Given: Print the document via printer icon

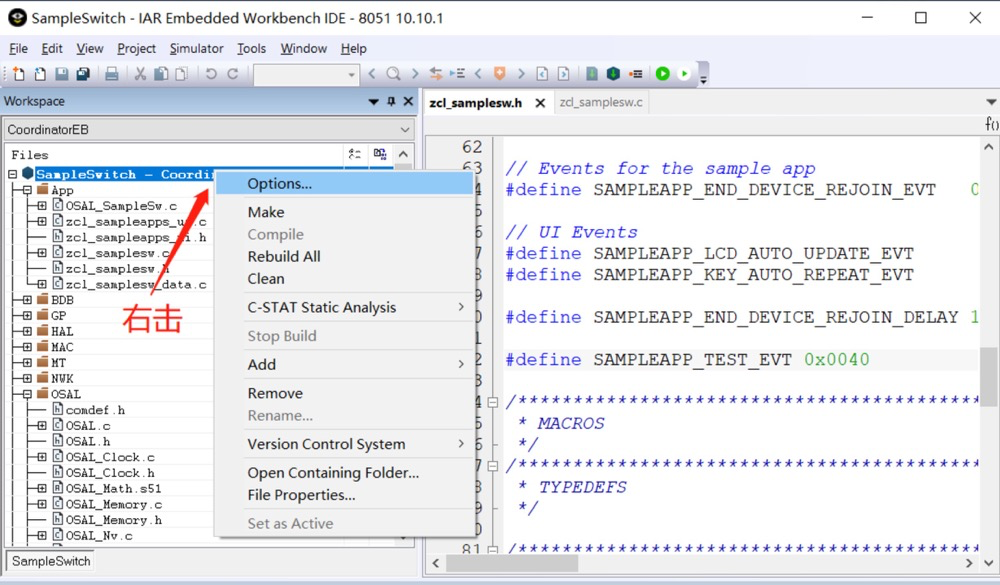Looking at the screenshot, I should pyautogui.click(x=112, y=74).
